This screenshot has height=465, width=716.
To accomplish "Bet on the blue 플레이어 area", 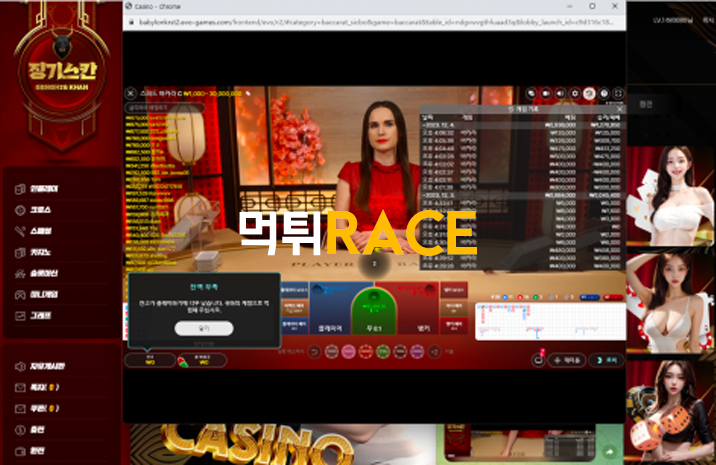I will click(330, 308).
